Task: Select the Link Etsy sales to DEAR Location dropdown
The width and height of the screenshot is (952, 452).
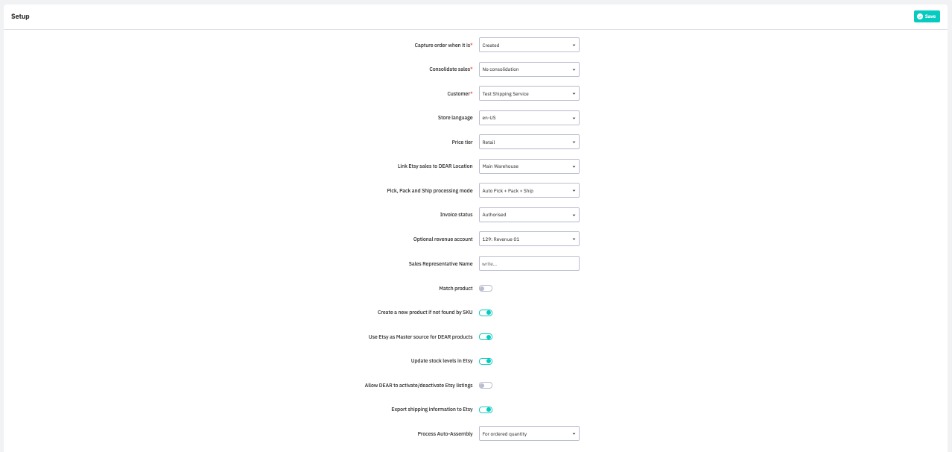Action: [529, 166]
